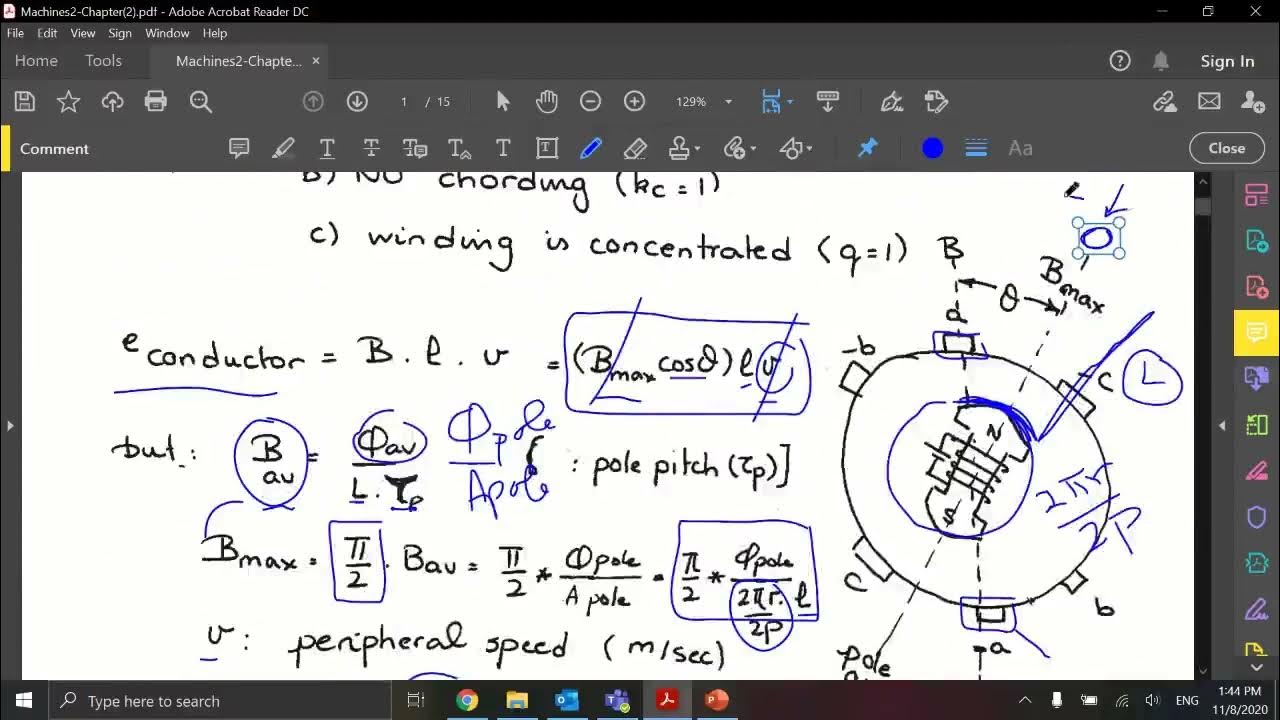Zoom in with the plus button
The image size is (1280, 720).
634,101
